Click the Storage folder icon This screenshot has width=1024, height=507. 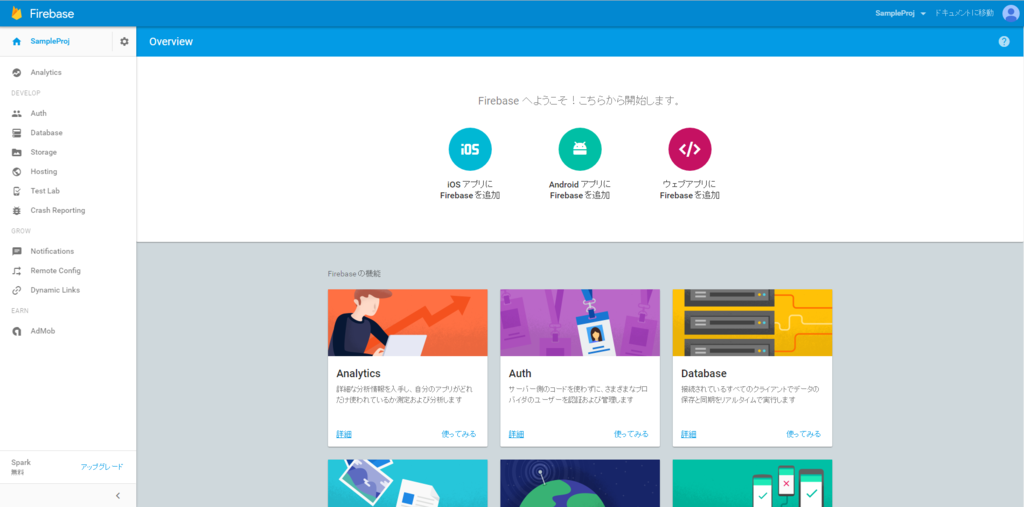click(x=17, y=152)
